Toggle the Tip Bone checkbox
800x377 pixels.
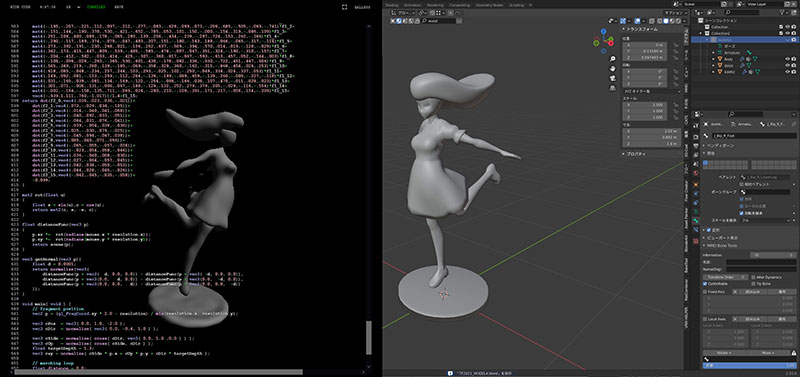(754, 284)
